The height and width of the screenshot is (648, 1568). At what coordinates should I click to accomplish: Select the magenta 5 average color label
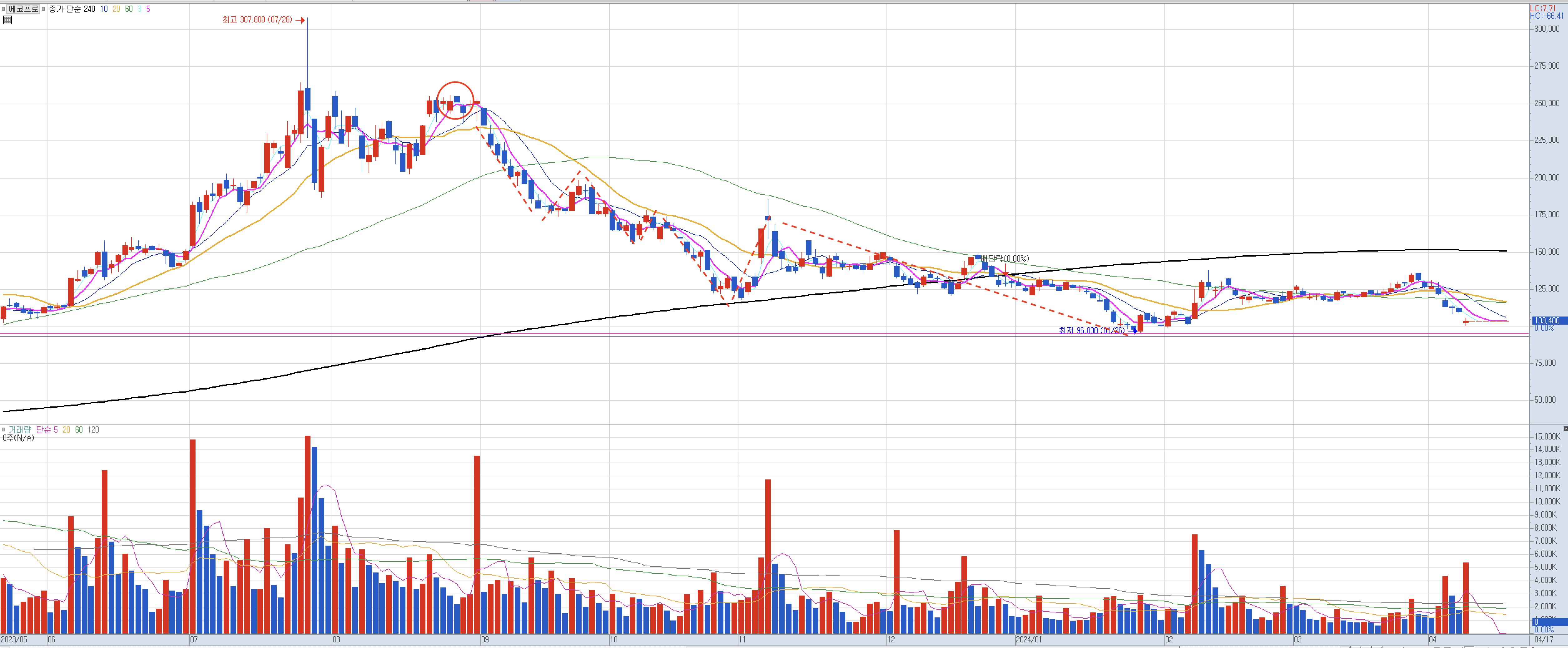point(148,9)
